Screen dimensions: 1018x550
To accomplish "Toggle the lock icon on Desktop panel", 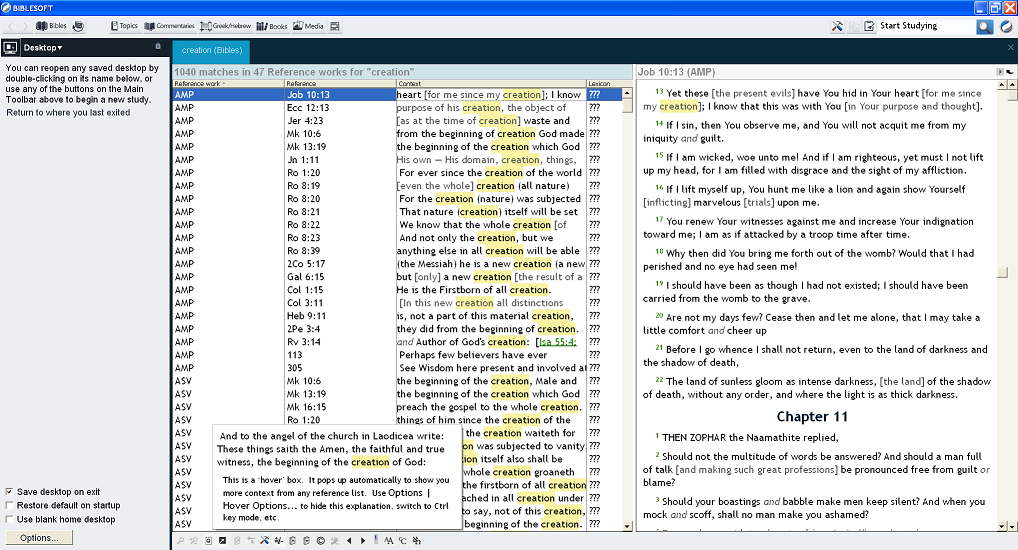I will tap(158, 47).
